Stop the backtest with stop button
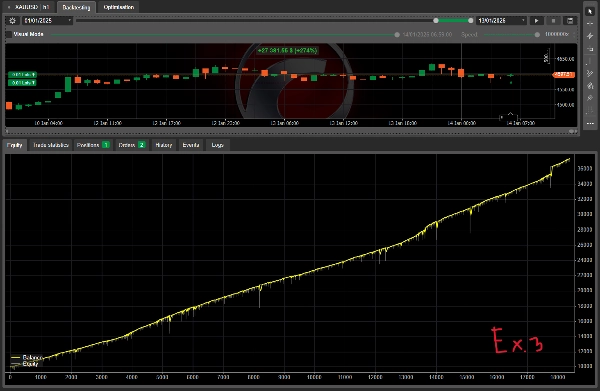Viewport: 600px width, 391px height. coord(553,21)
